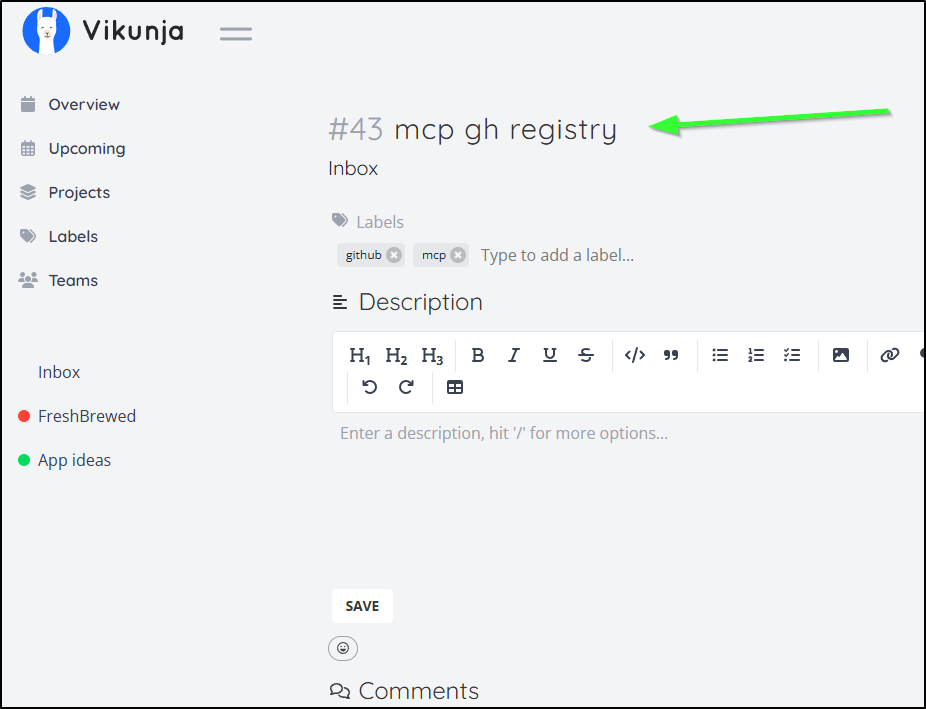Viewport: 926px width, 709px height.
Task: Add an emoji reaction to task
Action: (x=343, y=648)
